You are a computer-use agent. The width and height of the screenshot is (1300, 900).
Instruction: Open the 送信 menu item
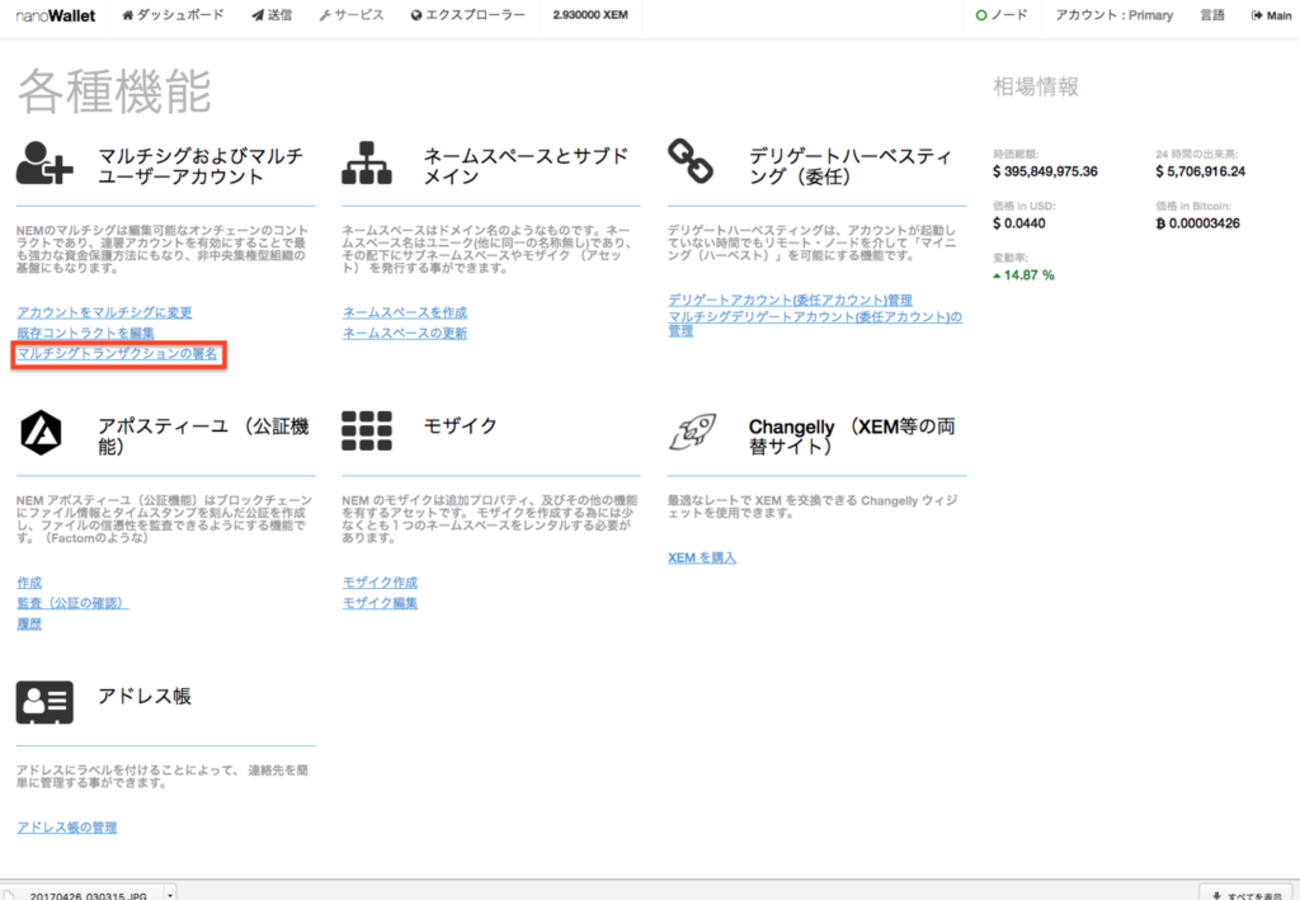(272, 16)
